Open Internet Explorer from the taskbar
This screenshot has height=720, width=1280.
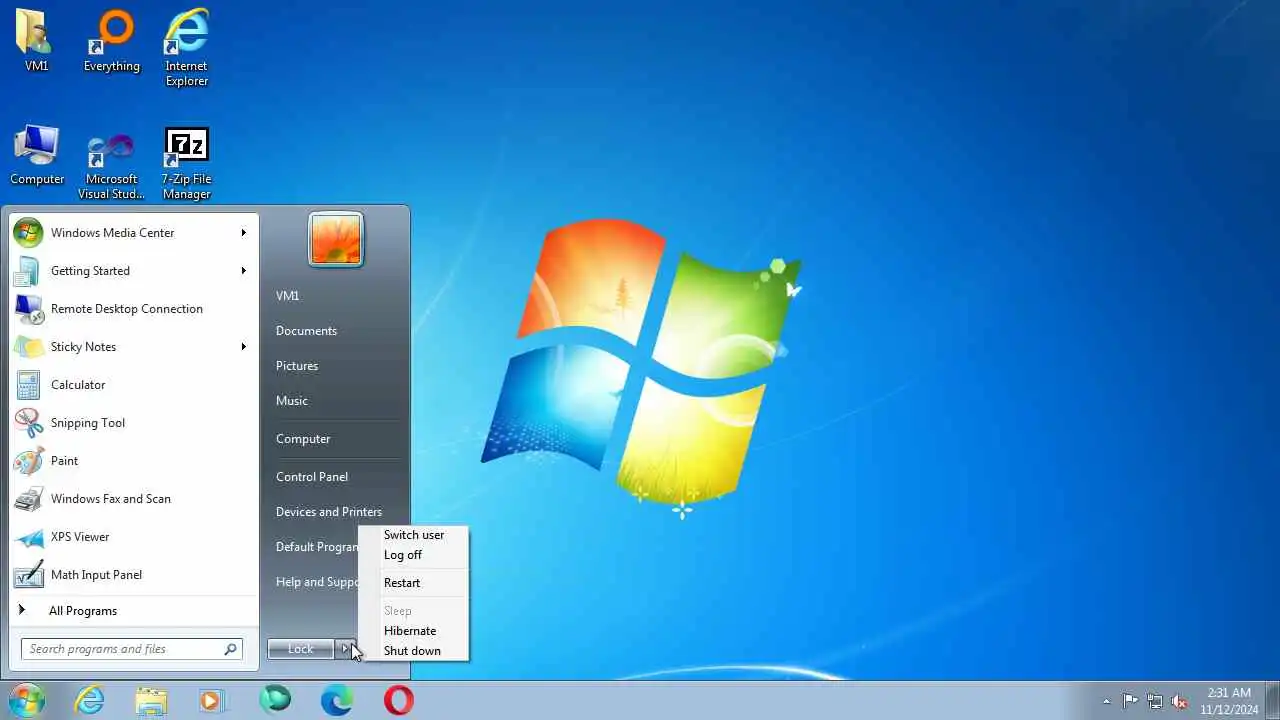tap(90, 700)
